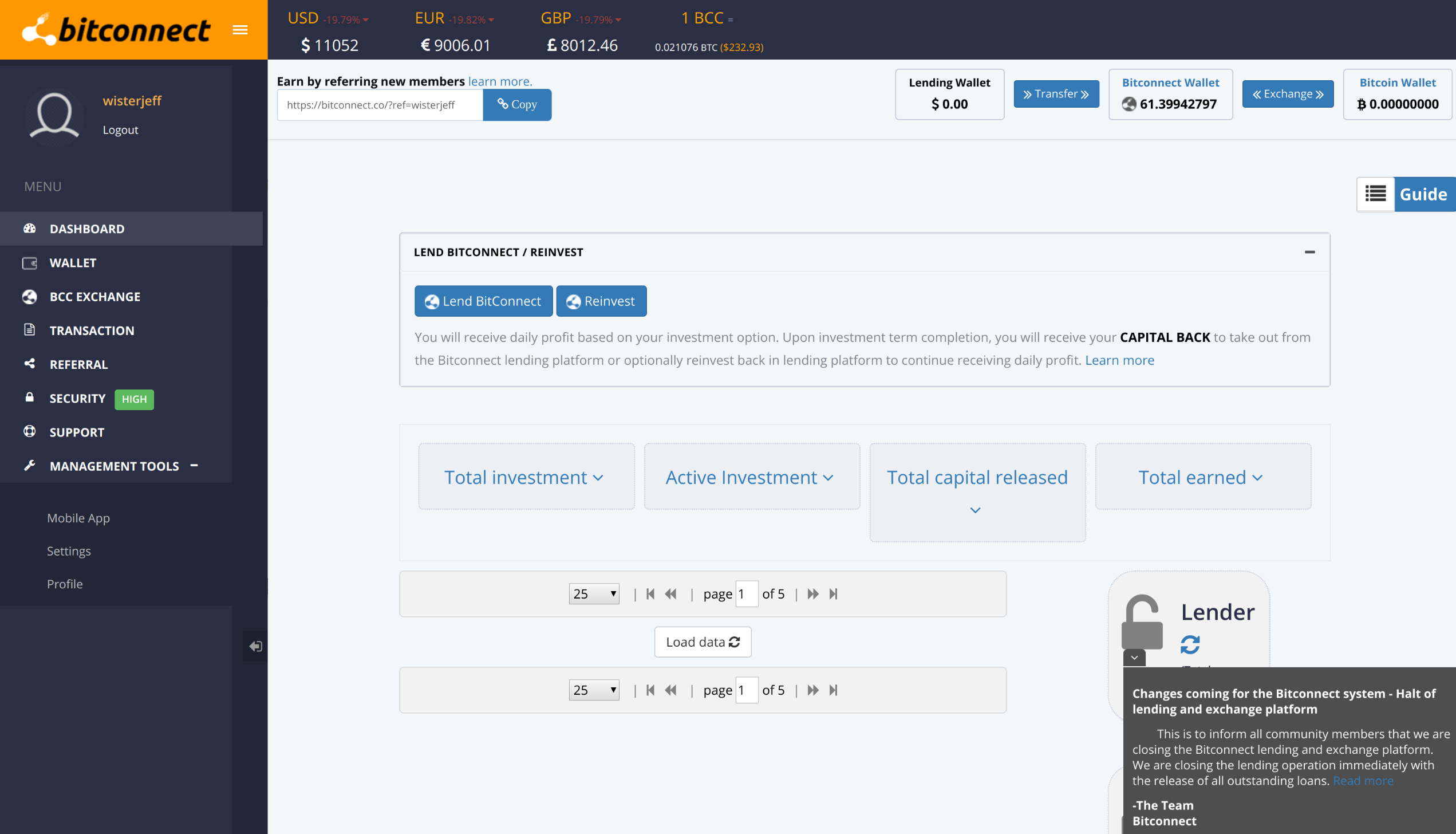The height and width of the screenshot is (834, 1456).
Task: Collapse the sidebar with the arrow icon
Action: [x=256, y=646]
